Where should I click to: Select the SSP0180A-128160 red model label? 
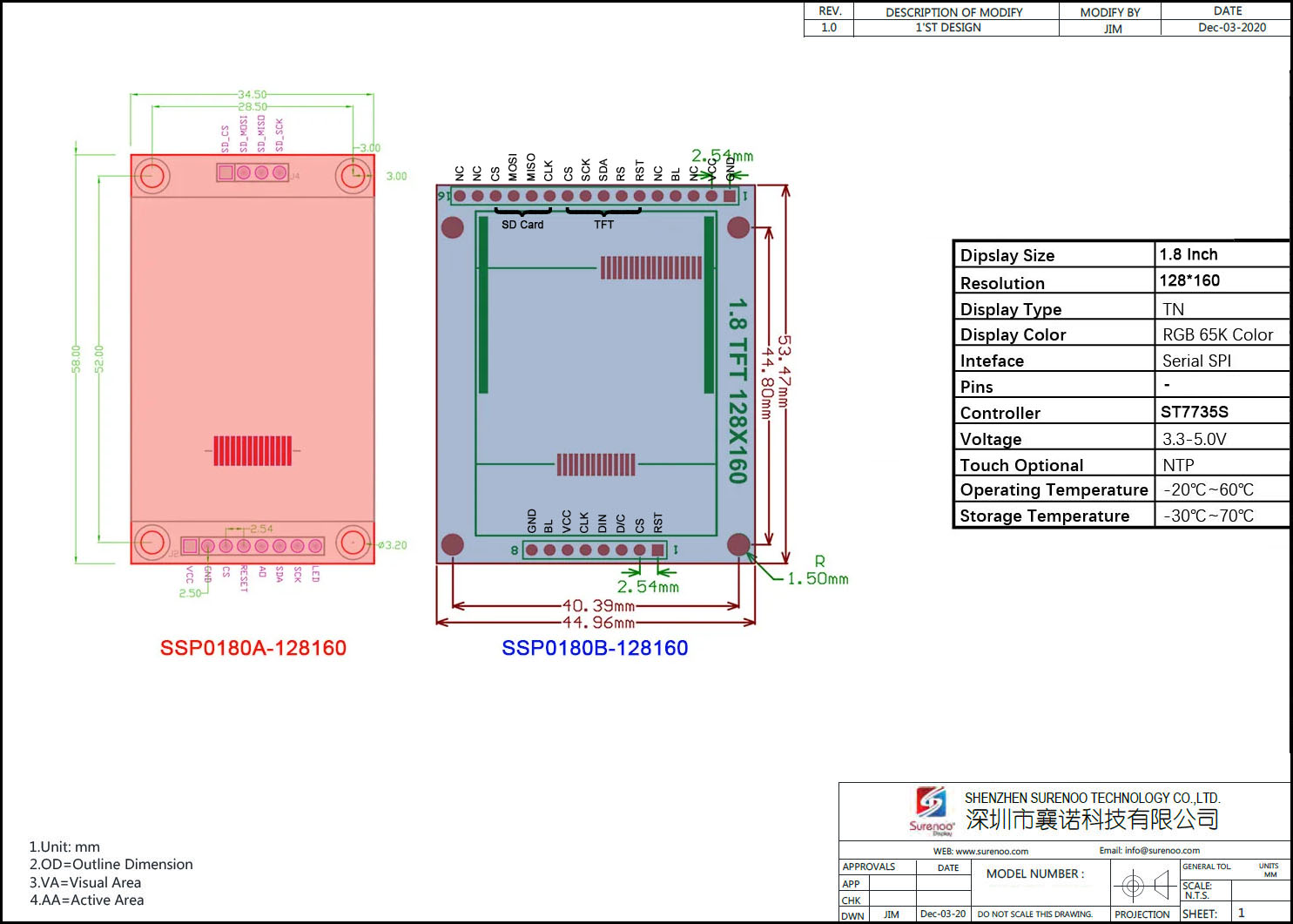253,648
